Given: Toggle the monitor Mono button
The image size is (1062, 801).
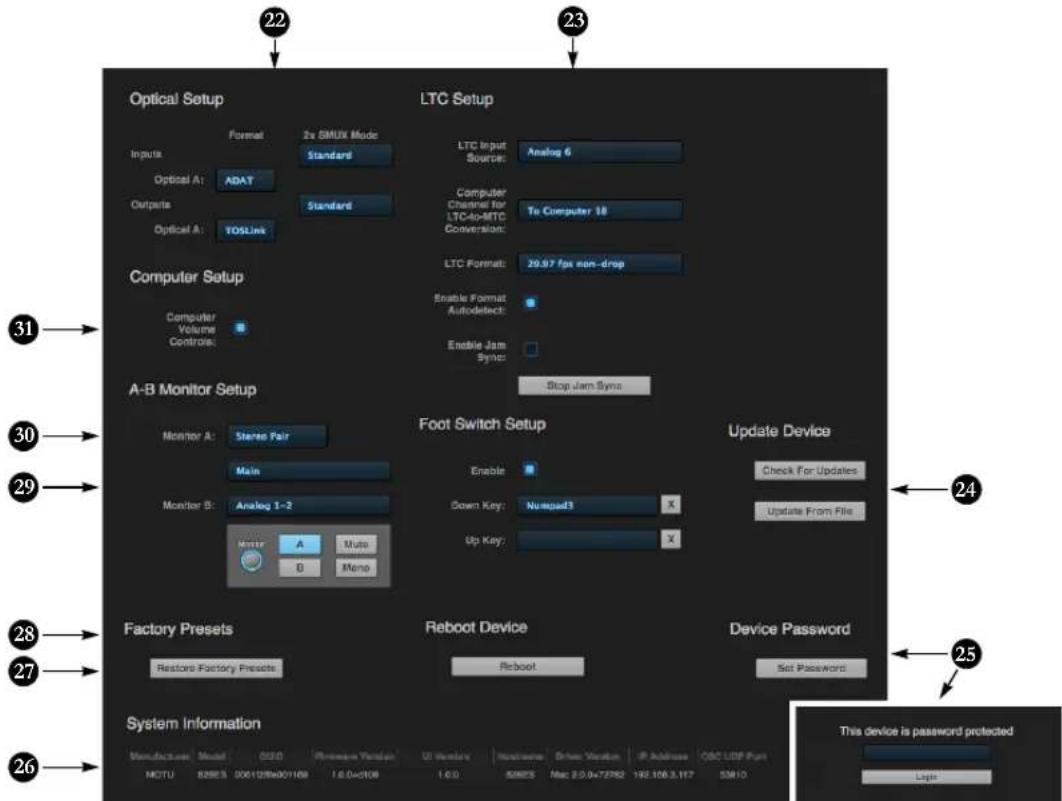Looking at the screenshot, I should 356,567.
